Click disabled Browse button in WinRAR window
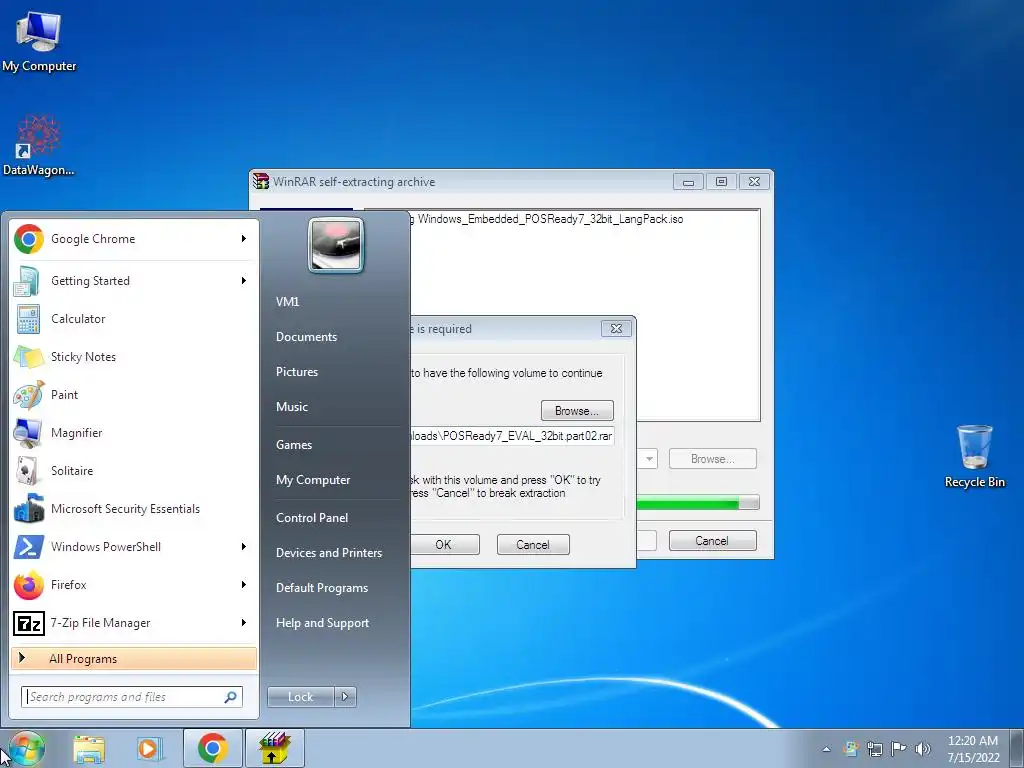1024x768 pixels. [712, 459]
